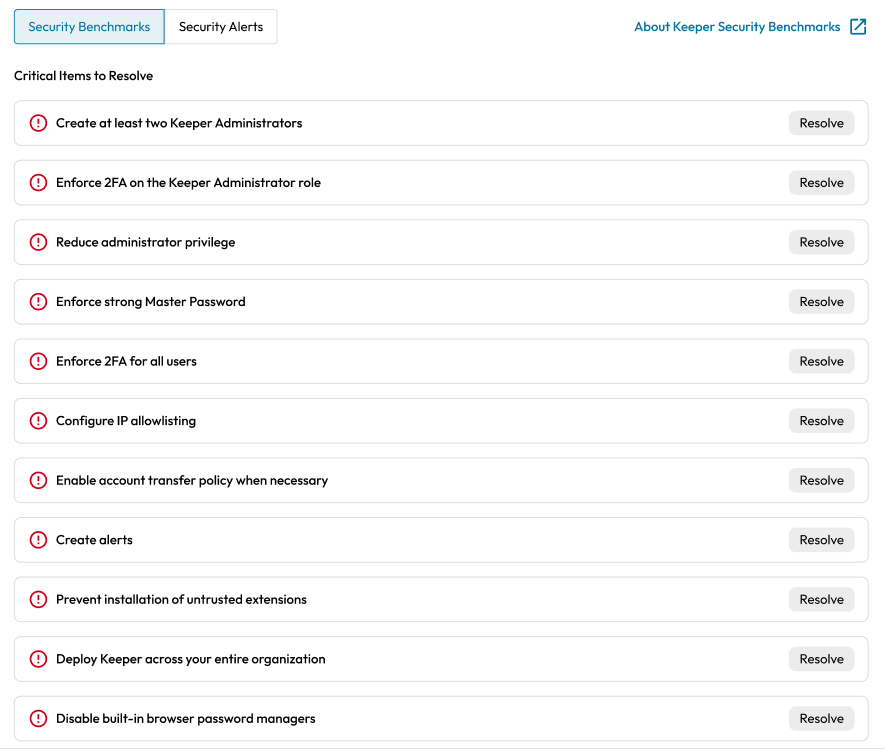The width and height of the screenshot is (885, 749).
Task: Click the warning icon for Disable built-in browser password managers
Action: point(38,719)
